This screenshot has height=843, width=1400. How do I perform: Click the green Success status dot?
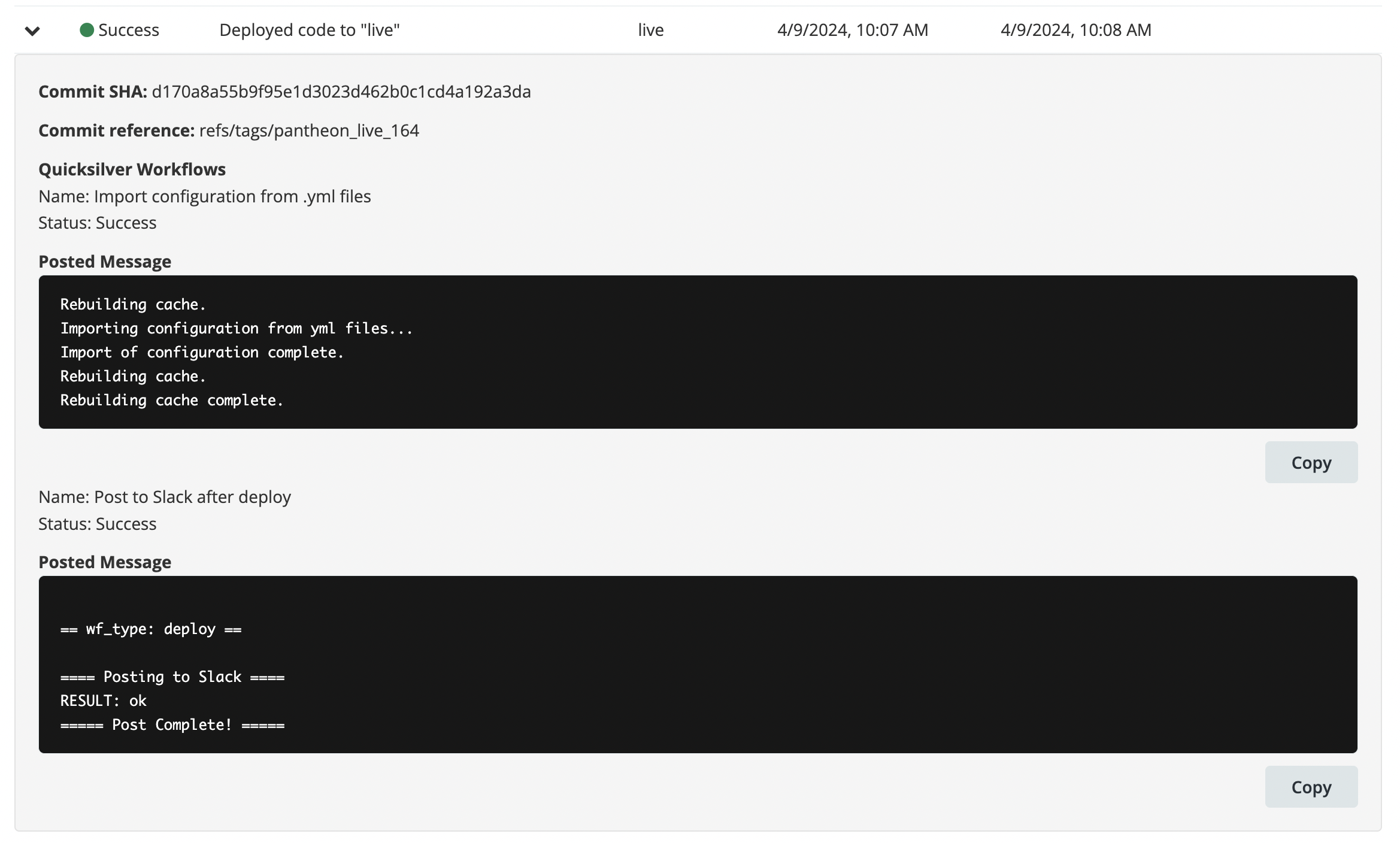87,30
